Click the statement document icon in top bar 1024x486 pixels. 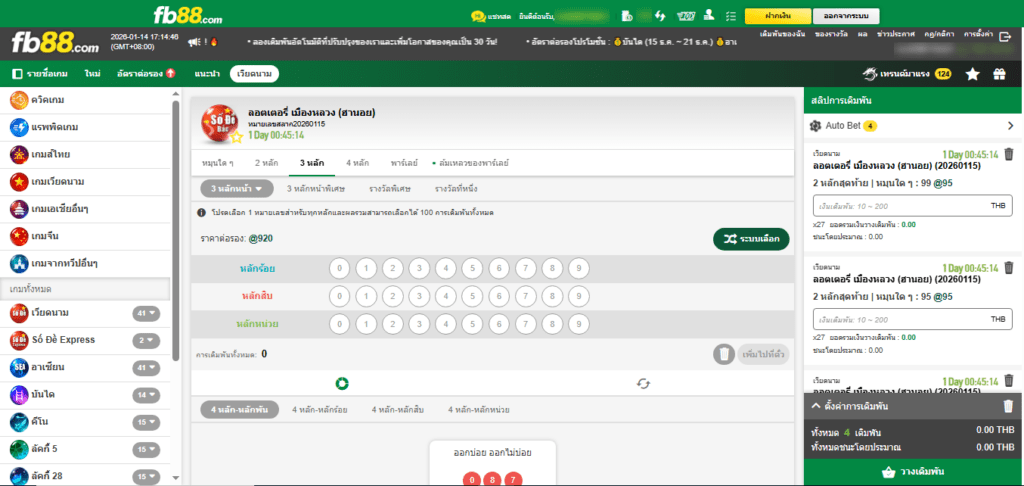coord(626,16)
